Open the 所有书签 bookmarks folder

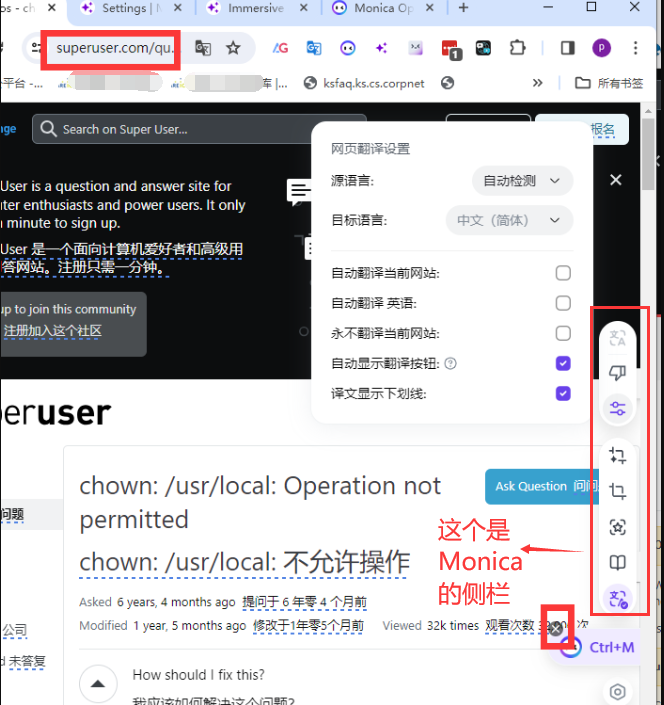tap(609, 83)
